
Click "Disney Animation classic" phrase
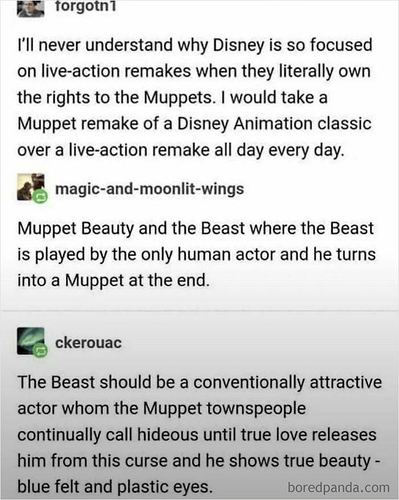(274, 124)
